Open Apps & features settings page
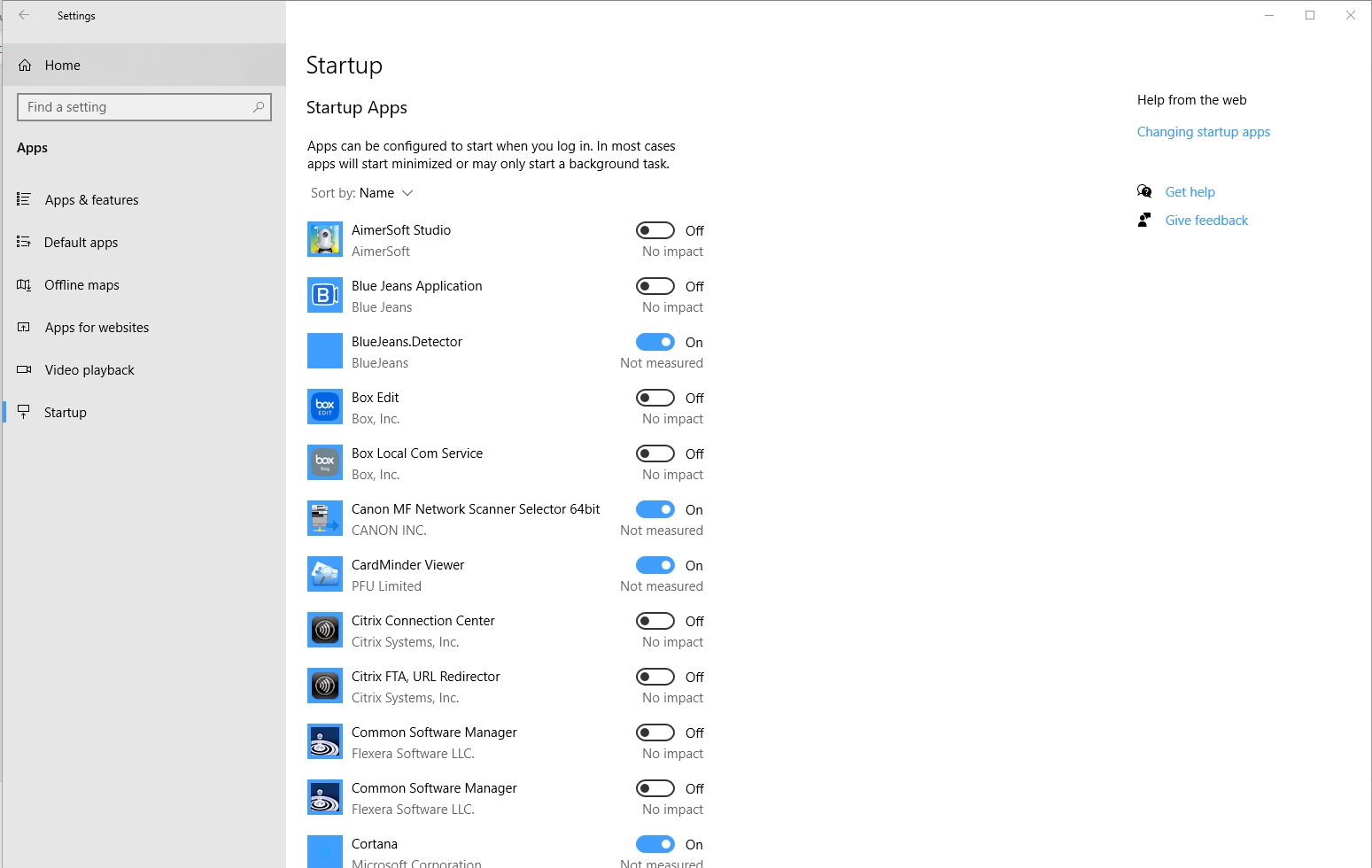1372x868 pixels. 91,200
